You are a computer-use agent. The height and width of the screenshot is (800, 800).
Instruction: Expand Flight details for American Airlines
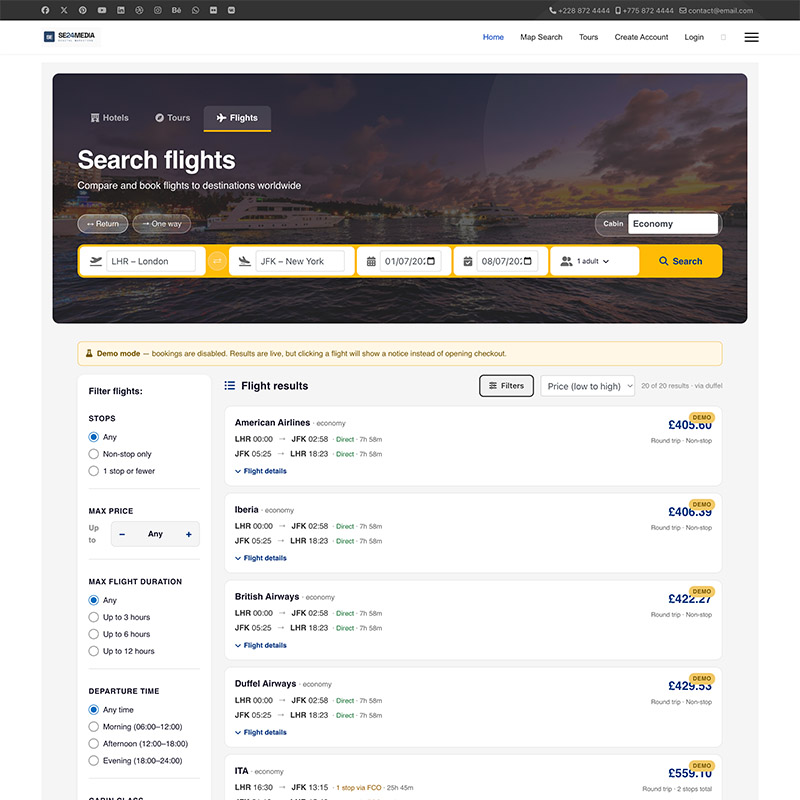[x=261, y=471]
